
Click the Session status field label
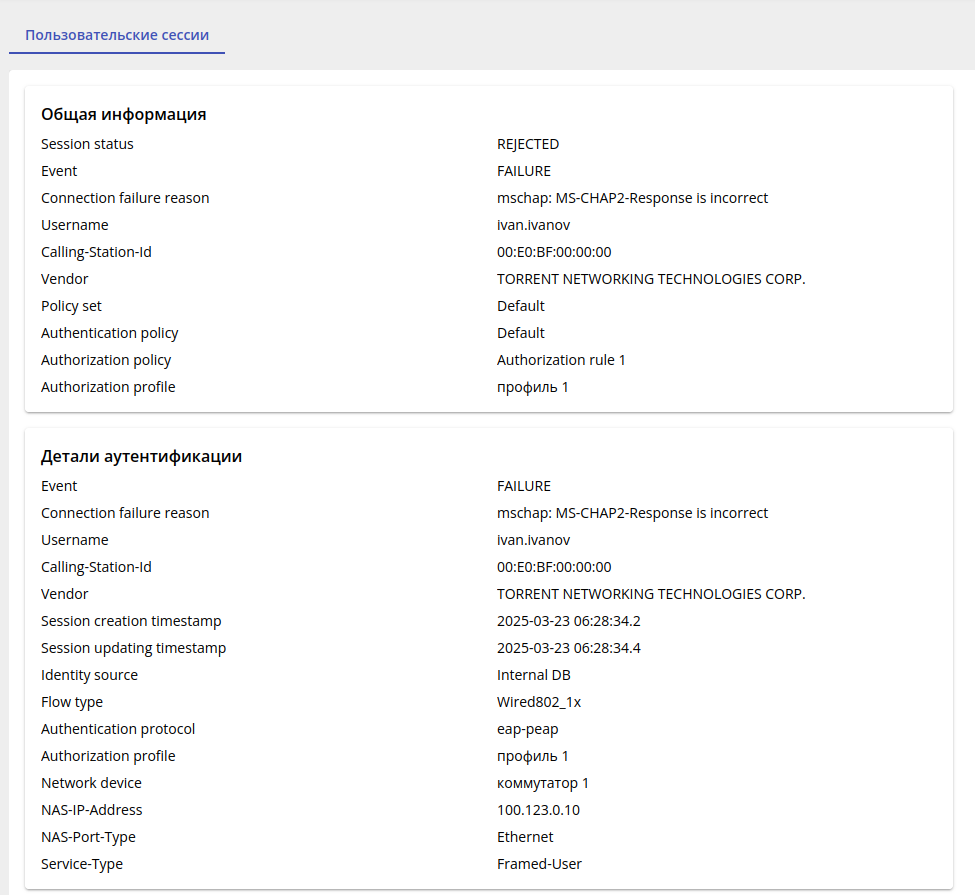(x=87, y=144)
